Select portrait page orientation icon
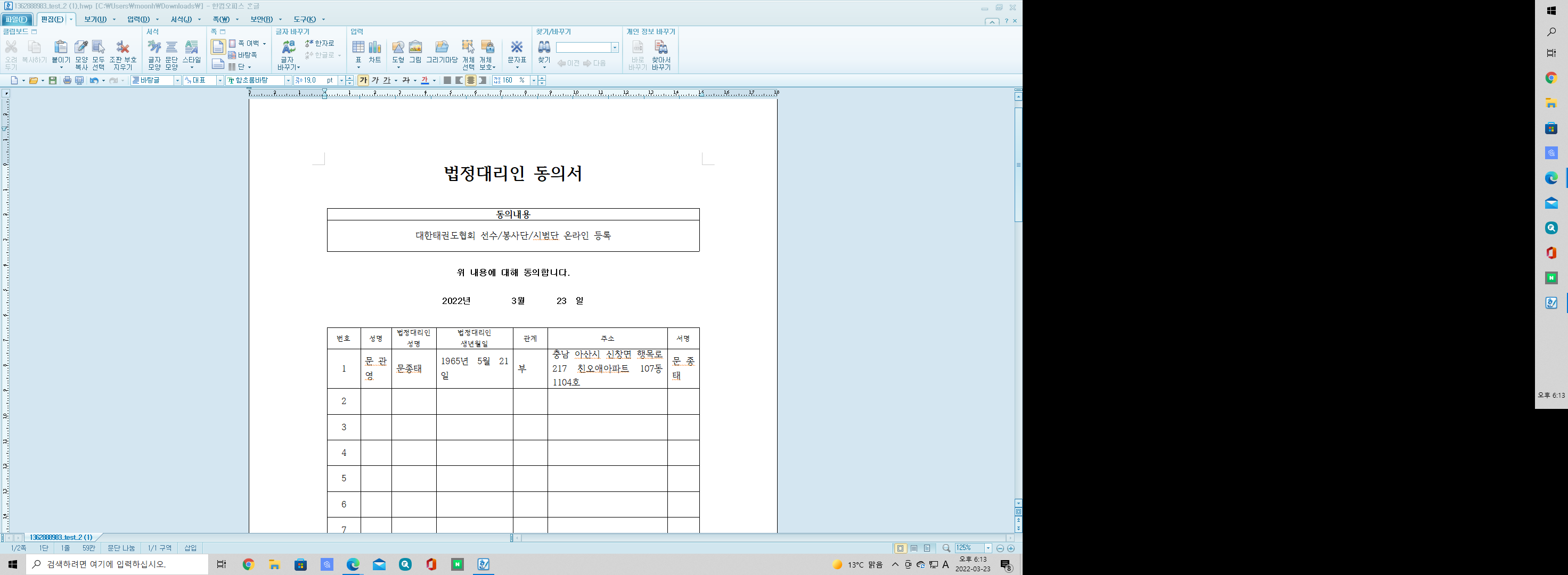 click(218, 47)
